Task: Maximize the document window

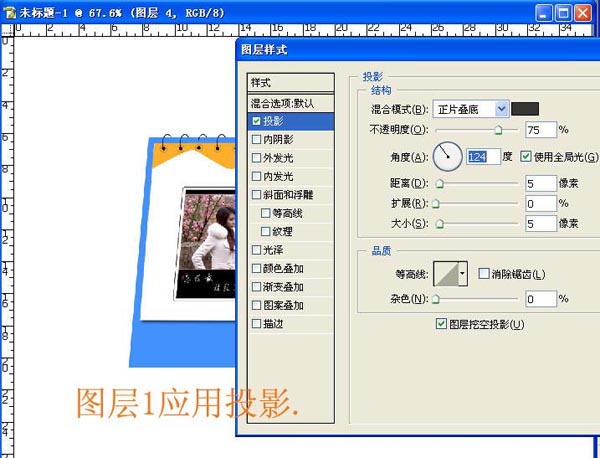Action: tap(566, 13)
